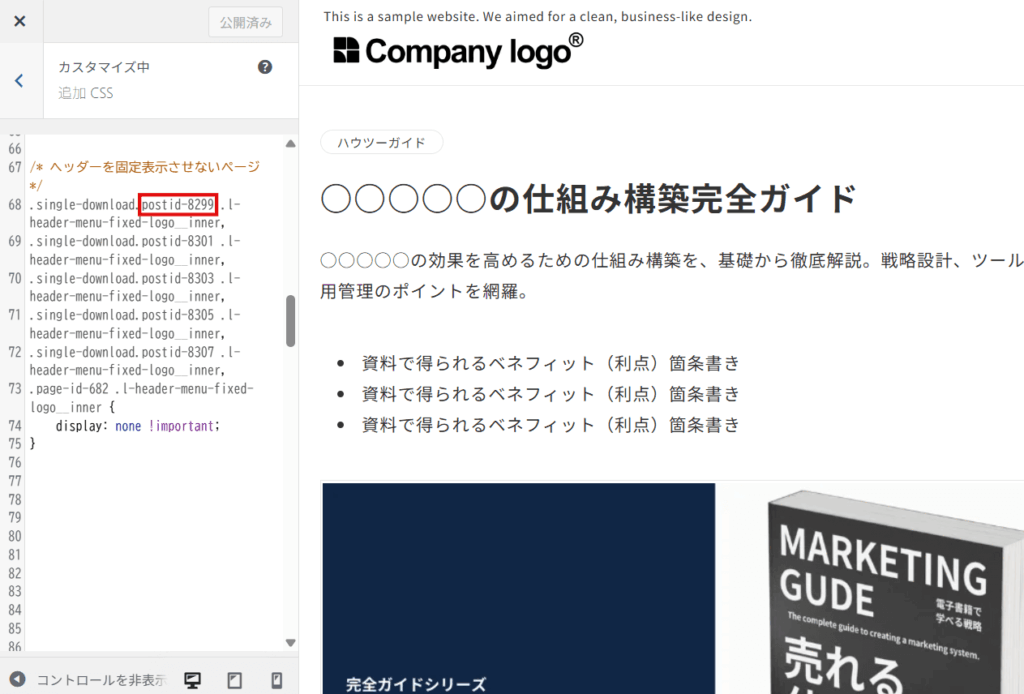This screenshot has height=694, width=1024.
Task: Go back using the left chevron arrow
Action: (x=19, y=81)
